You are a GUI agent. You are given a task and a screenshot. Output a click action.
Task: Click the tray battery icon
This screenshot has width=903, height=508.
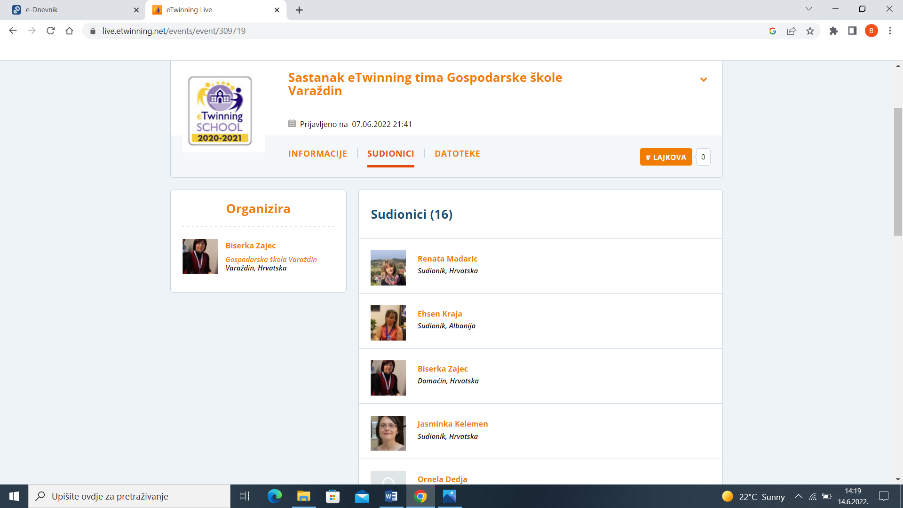click(x=827, y=496)
